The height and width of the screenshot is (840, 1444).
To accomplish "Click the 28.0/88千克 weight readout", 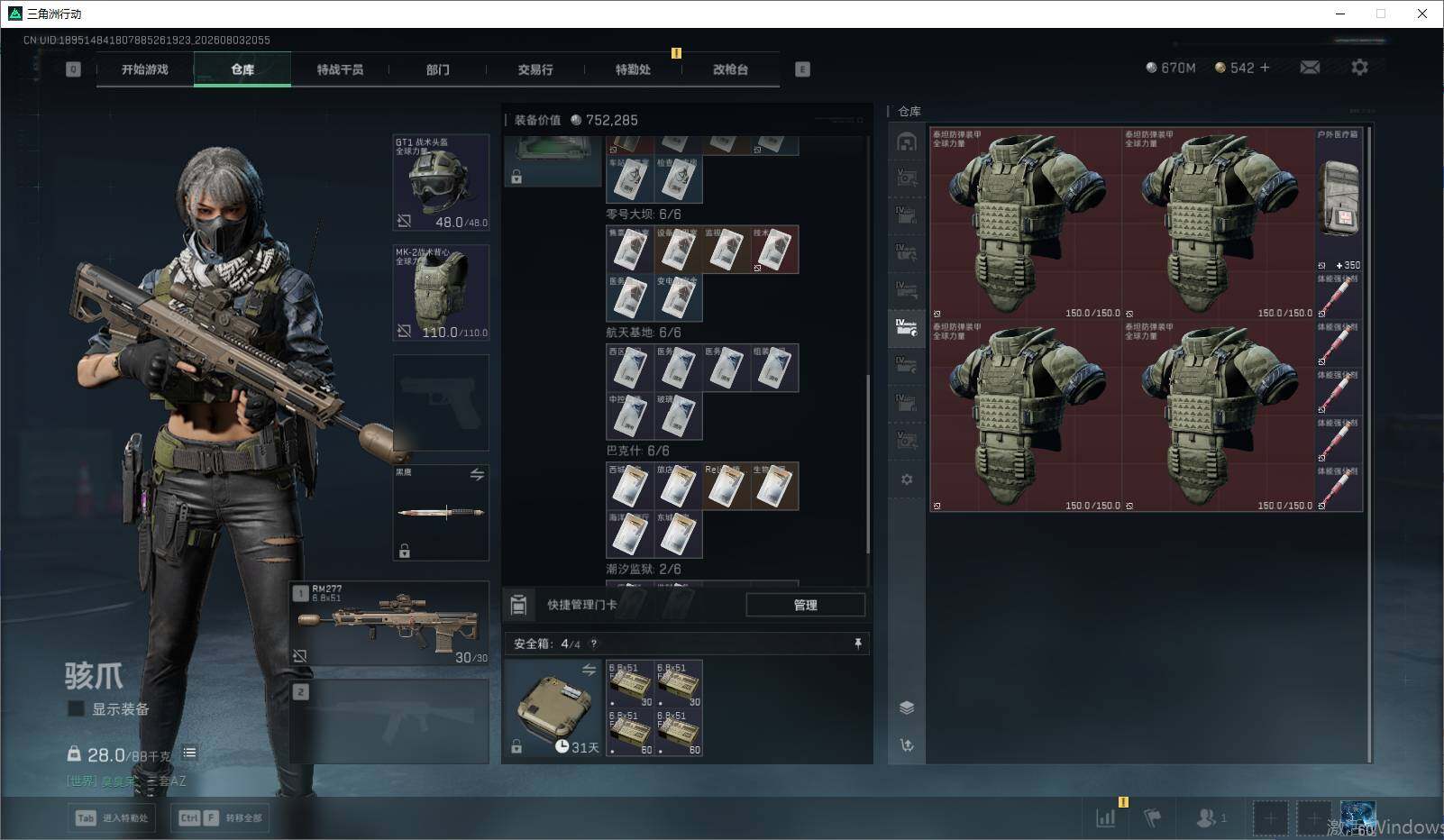I will coord(130,754).
